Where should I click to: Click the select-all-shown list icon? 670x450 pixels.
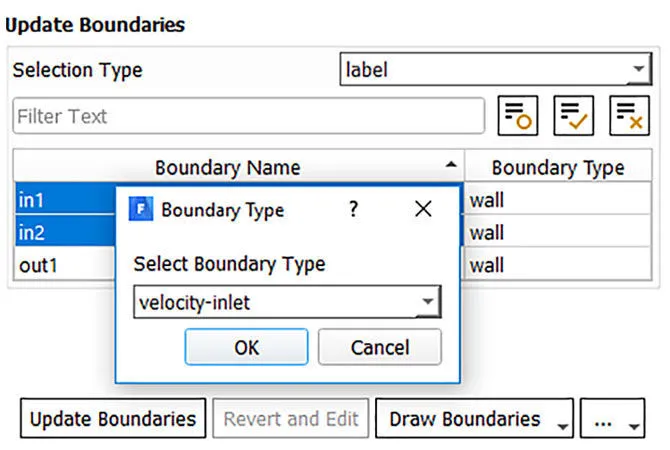click(574, 117)
